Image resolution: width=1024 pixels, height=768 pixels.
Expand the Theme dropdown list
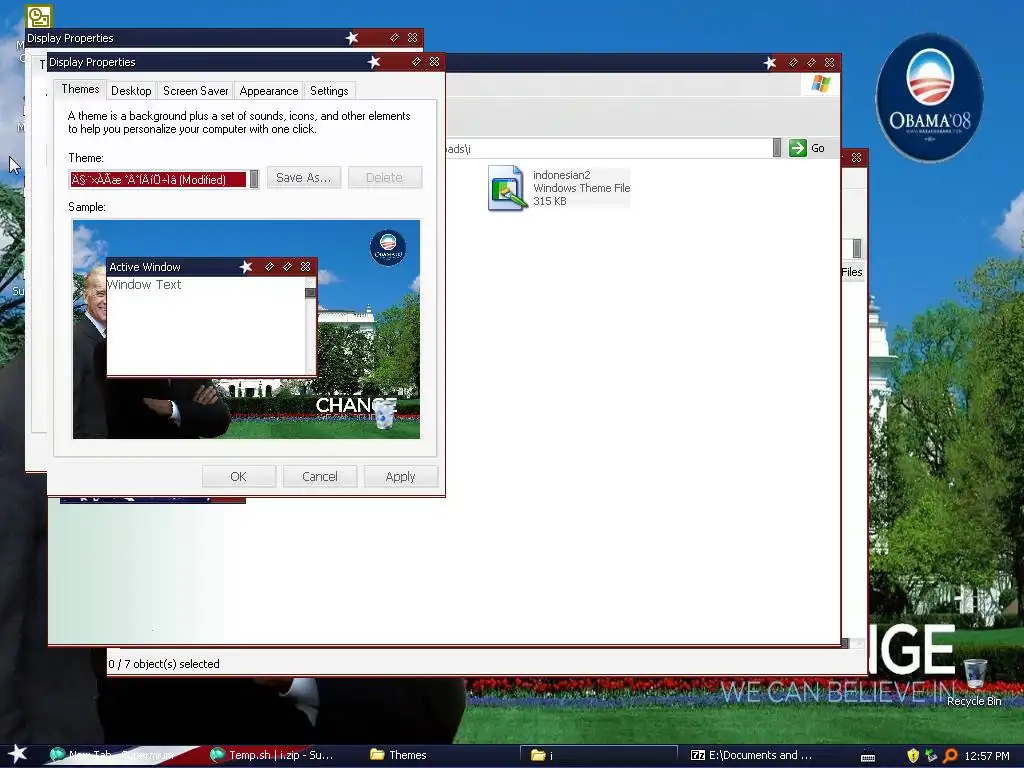point(254,179)
